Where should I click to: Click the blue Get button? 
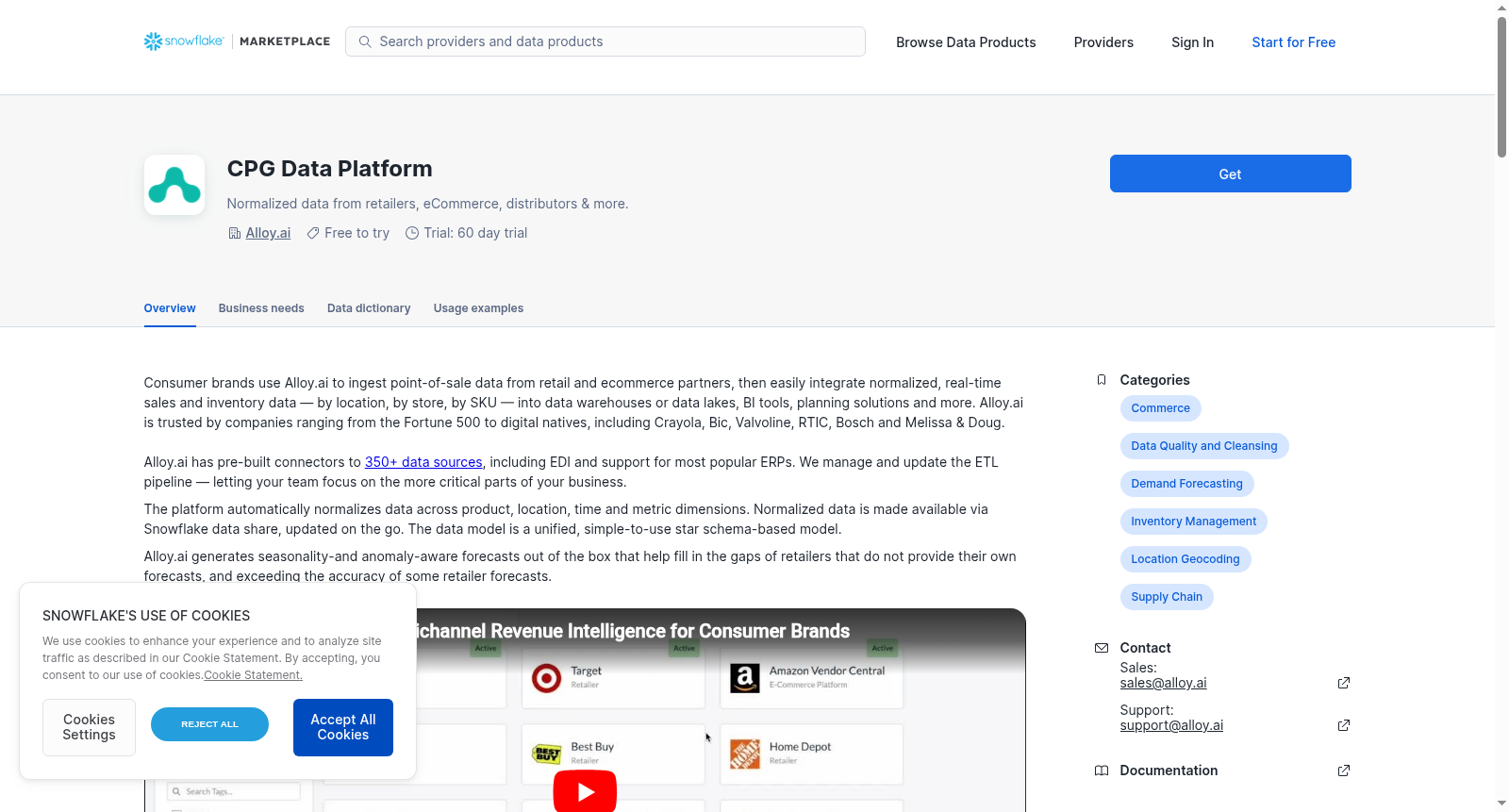click(1230, 174)
